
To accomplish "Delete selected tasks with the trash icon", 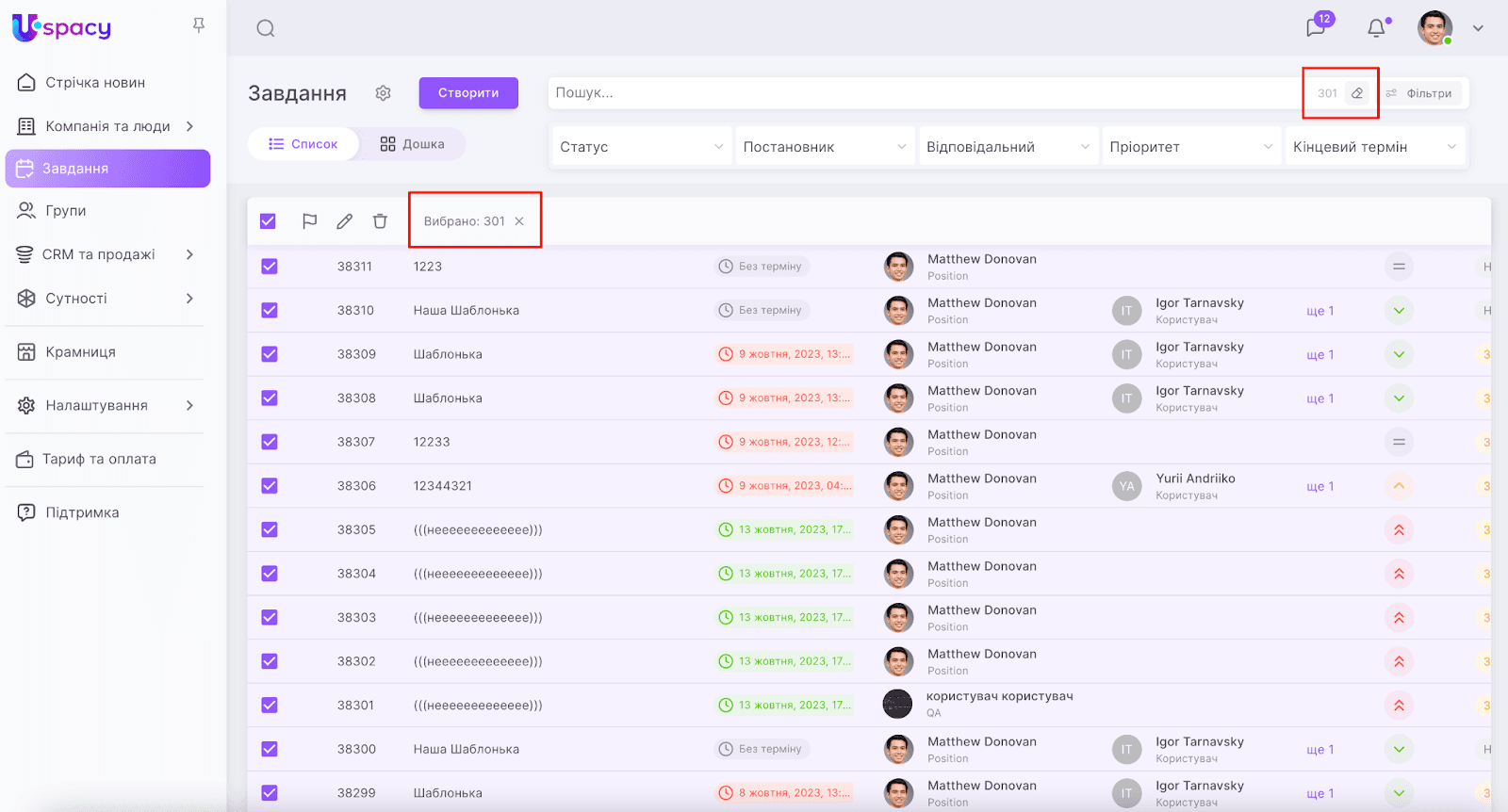I will click(x=380, y=221).
